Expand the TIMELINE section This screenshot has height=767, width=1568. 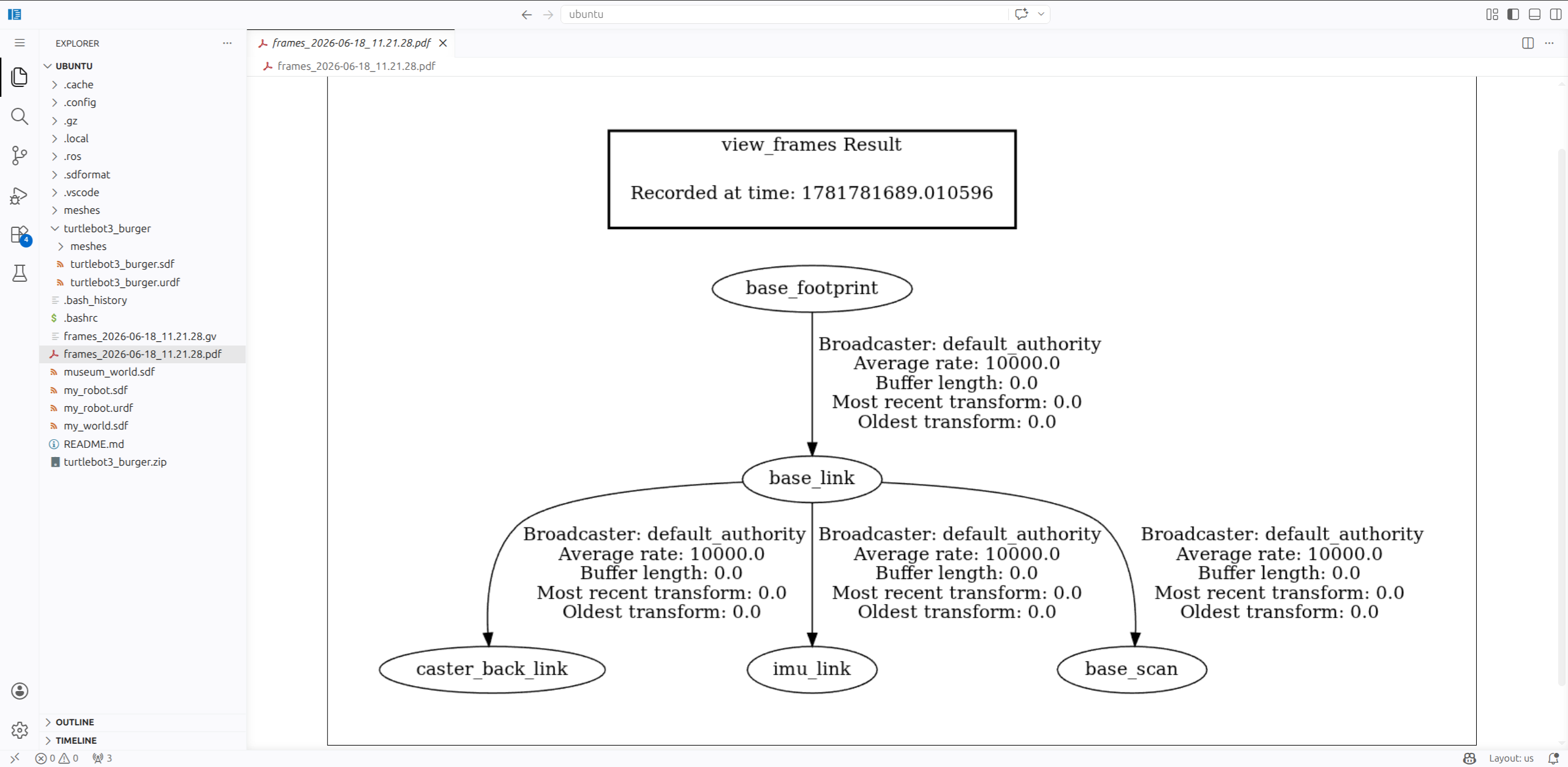pos(143,741)
